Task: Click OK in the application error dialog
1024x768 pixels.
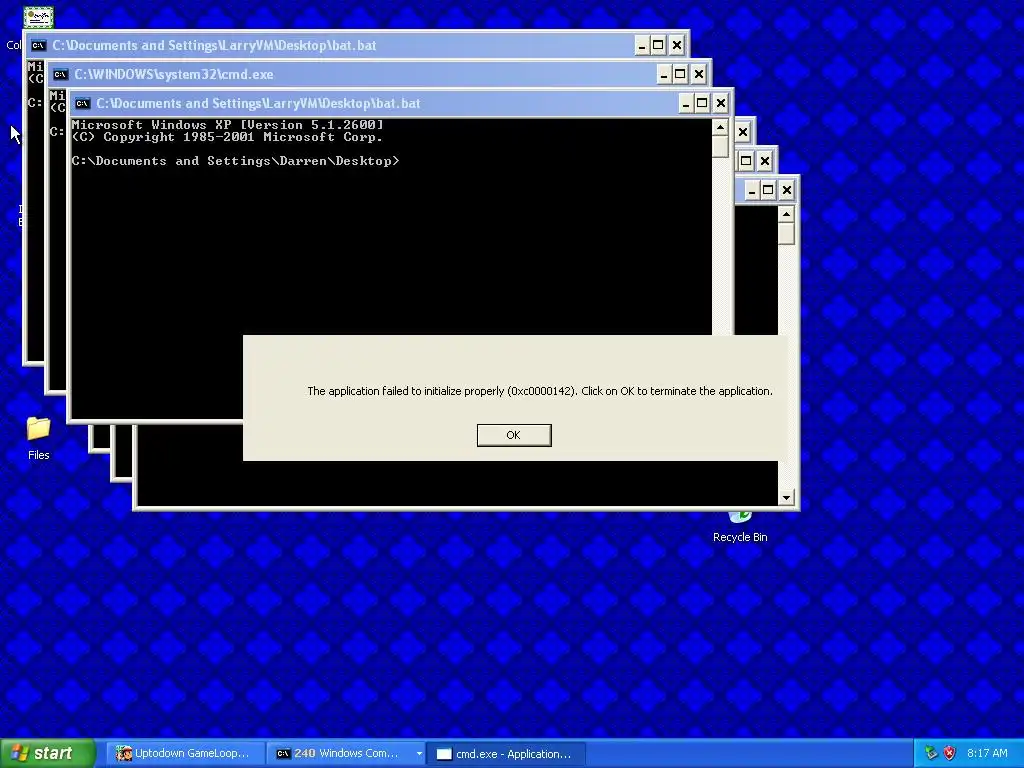Action: [514, 435]
